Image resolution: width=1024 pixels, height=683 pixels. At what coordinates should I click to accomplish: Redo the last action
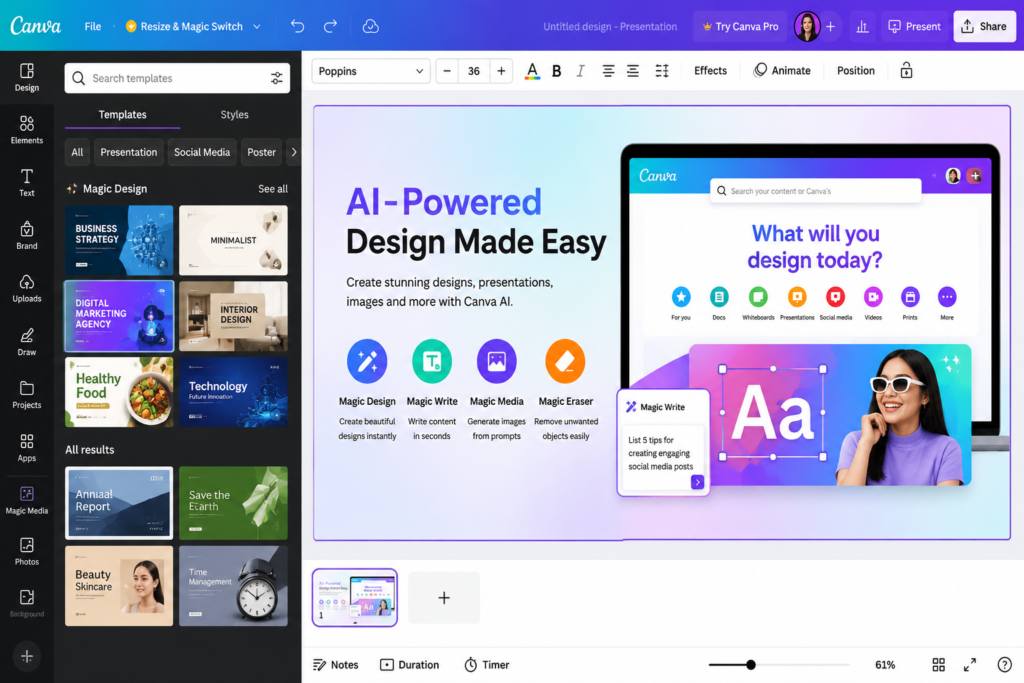[330, 26]
